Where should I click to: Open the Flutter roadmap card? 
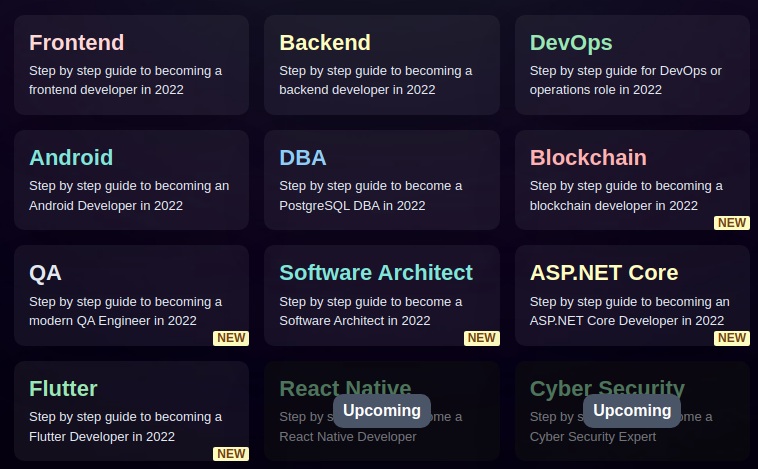point(131,411)
